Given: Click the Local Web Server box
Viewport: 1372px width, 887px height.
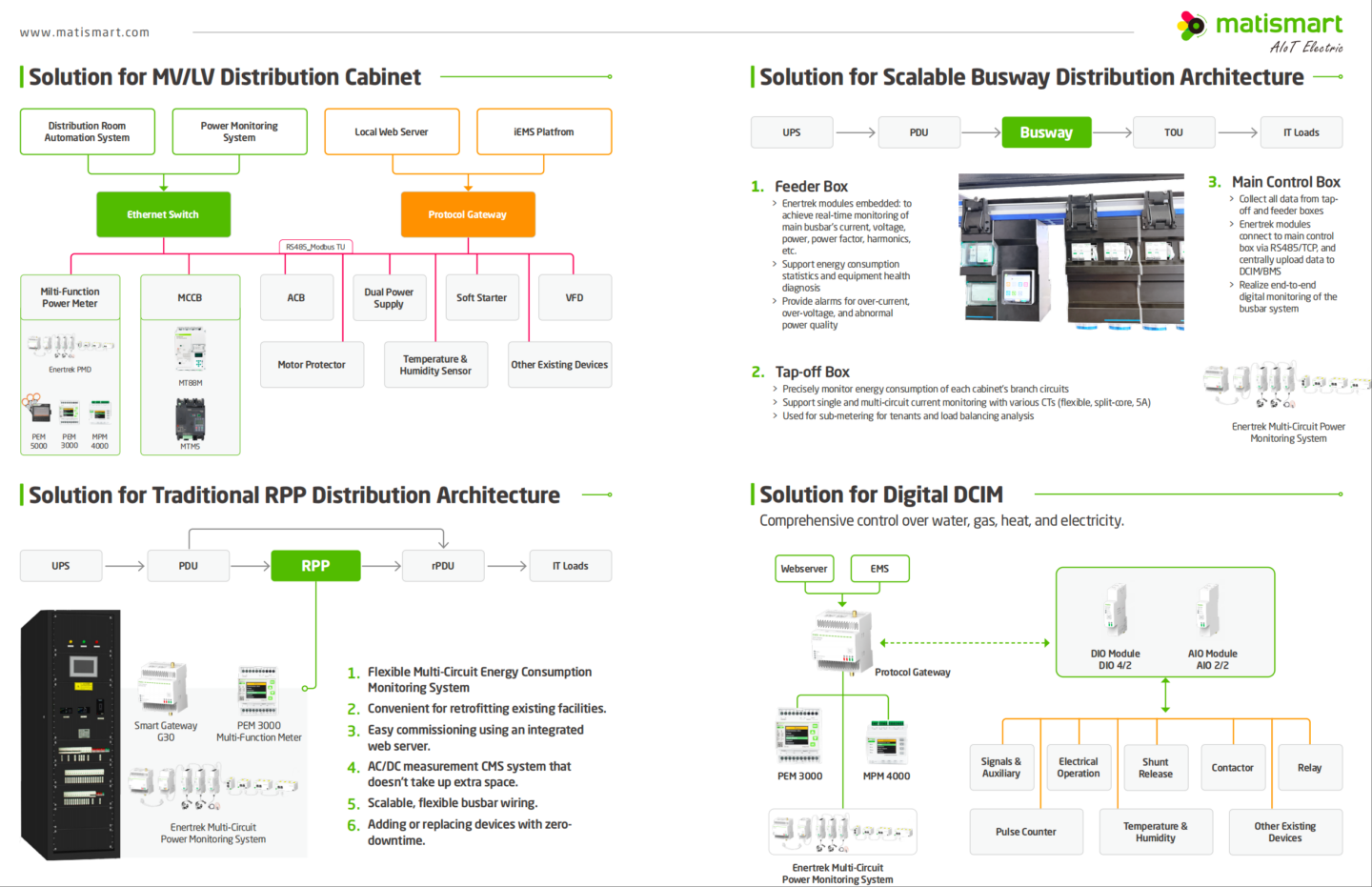Looking at the screenshot, I should pos(392,131).
